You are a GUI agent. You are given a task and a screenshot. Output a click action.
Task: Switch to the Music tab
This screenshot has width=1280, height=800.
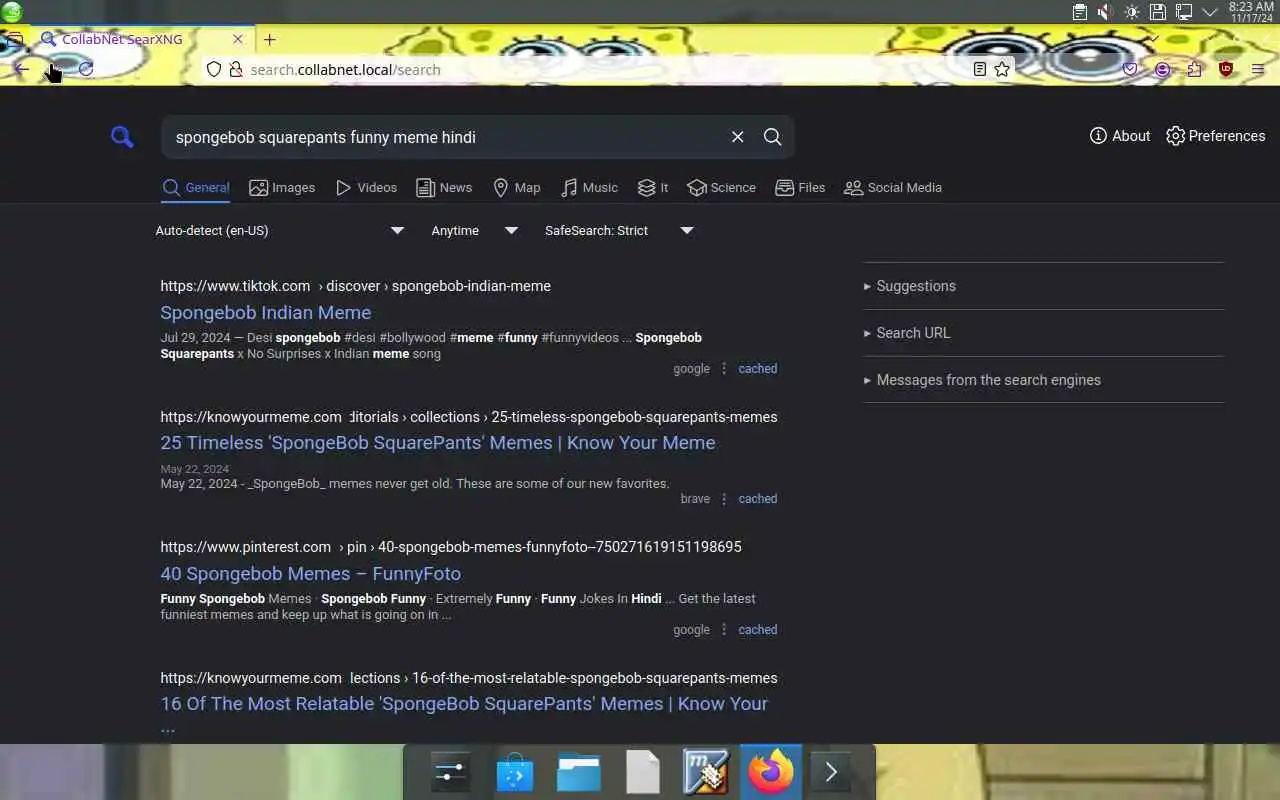click(589, 188)
